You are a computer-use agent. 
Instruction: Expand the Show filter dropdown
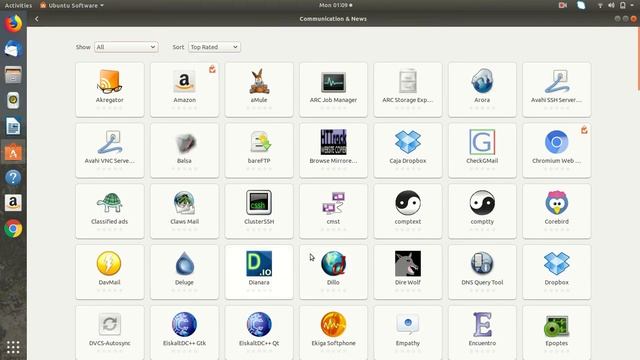[x=126, y=47]
